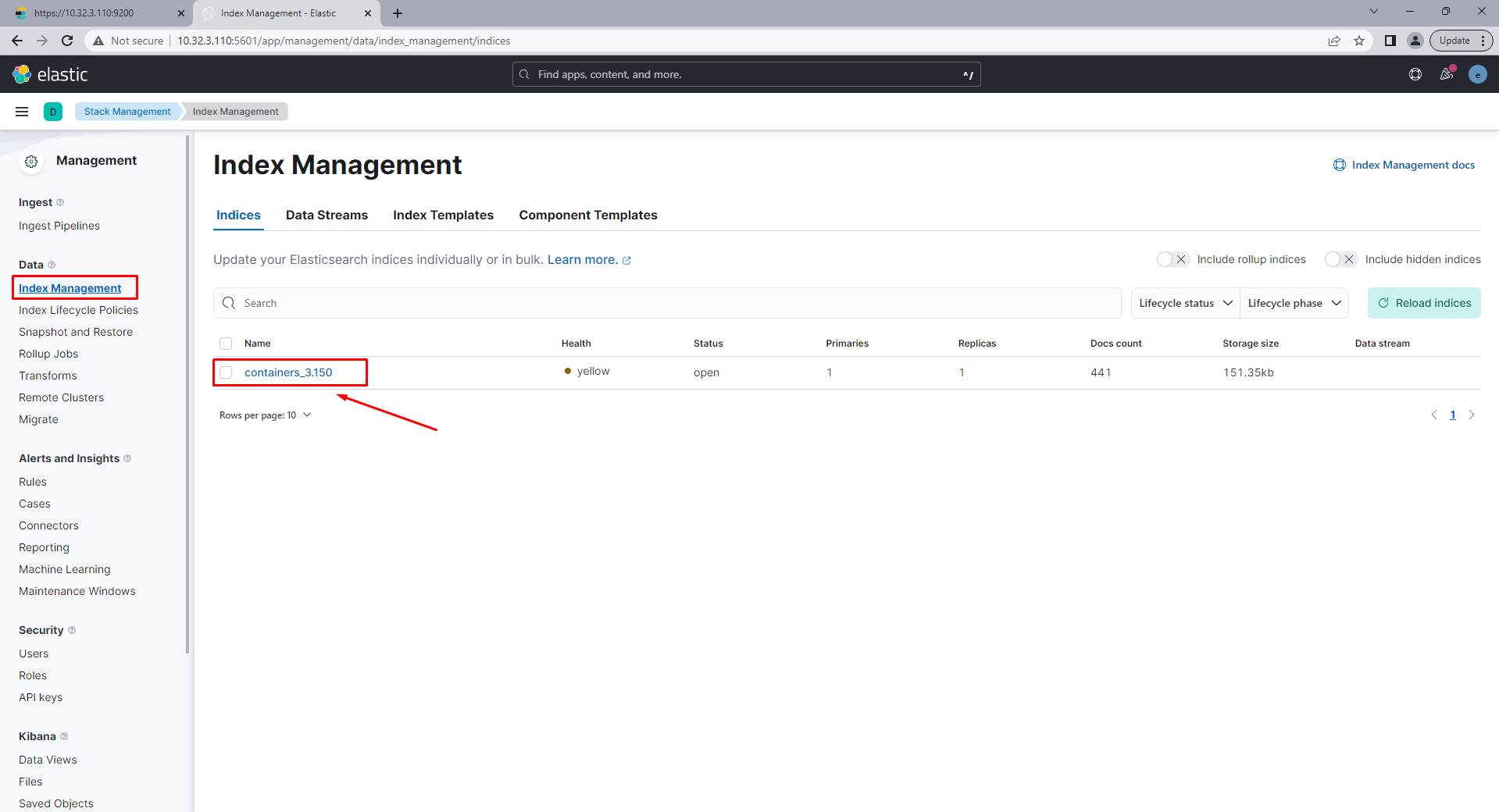Switch to the Index Templates tab
This screenshot has width=1499, height=812.
443,215
